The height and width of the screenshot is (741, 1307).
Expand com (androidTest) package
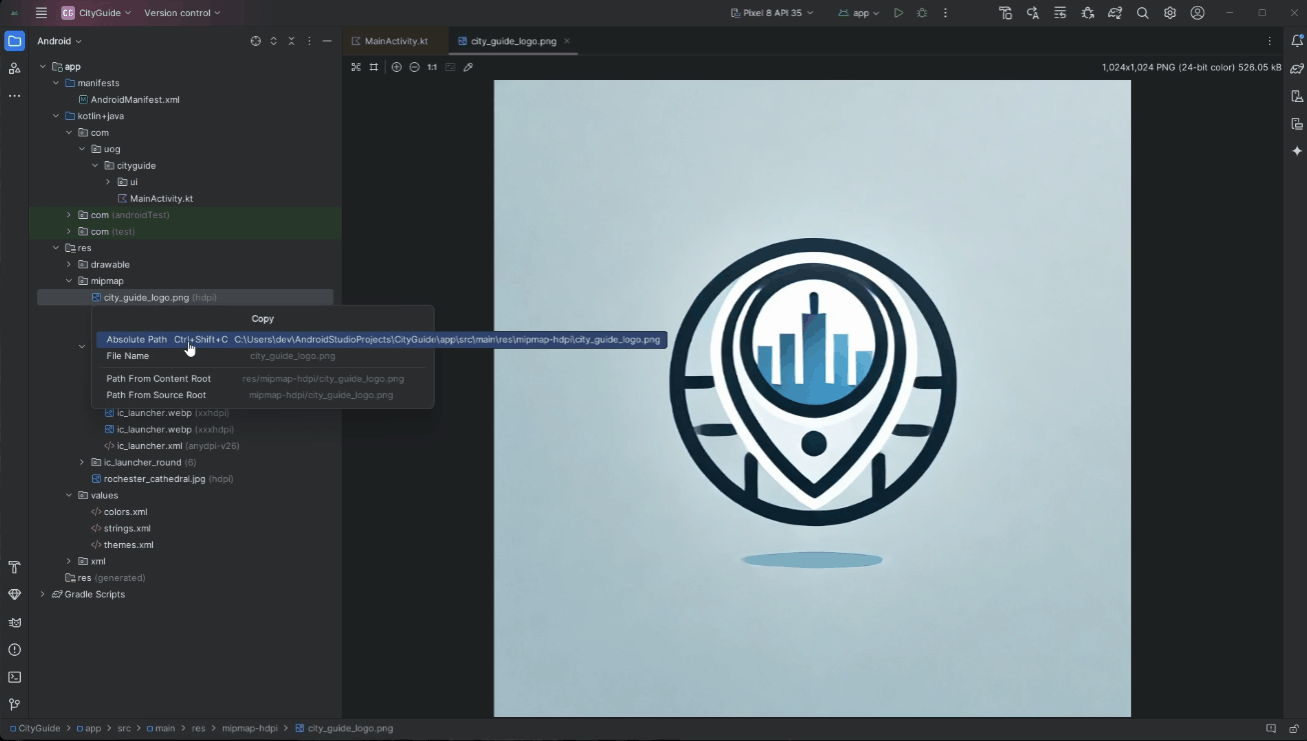69,215
